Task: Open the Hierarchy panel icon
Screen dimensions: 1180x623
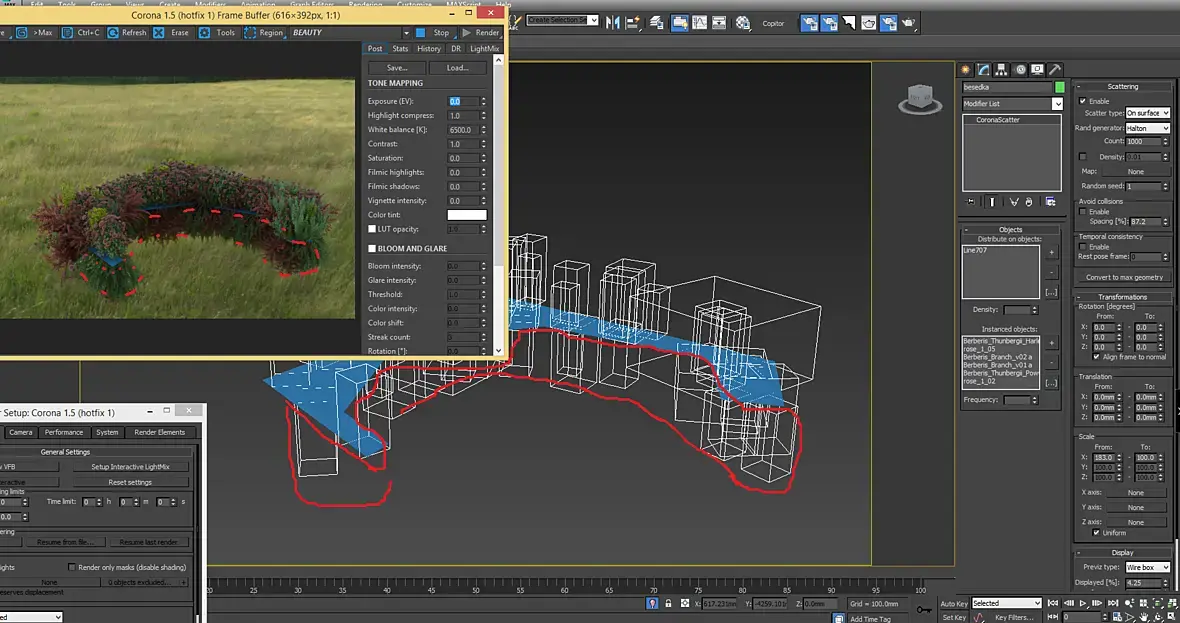Action: (1002, 70)
